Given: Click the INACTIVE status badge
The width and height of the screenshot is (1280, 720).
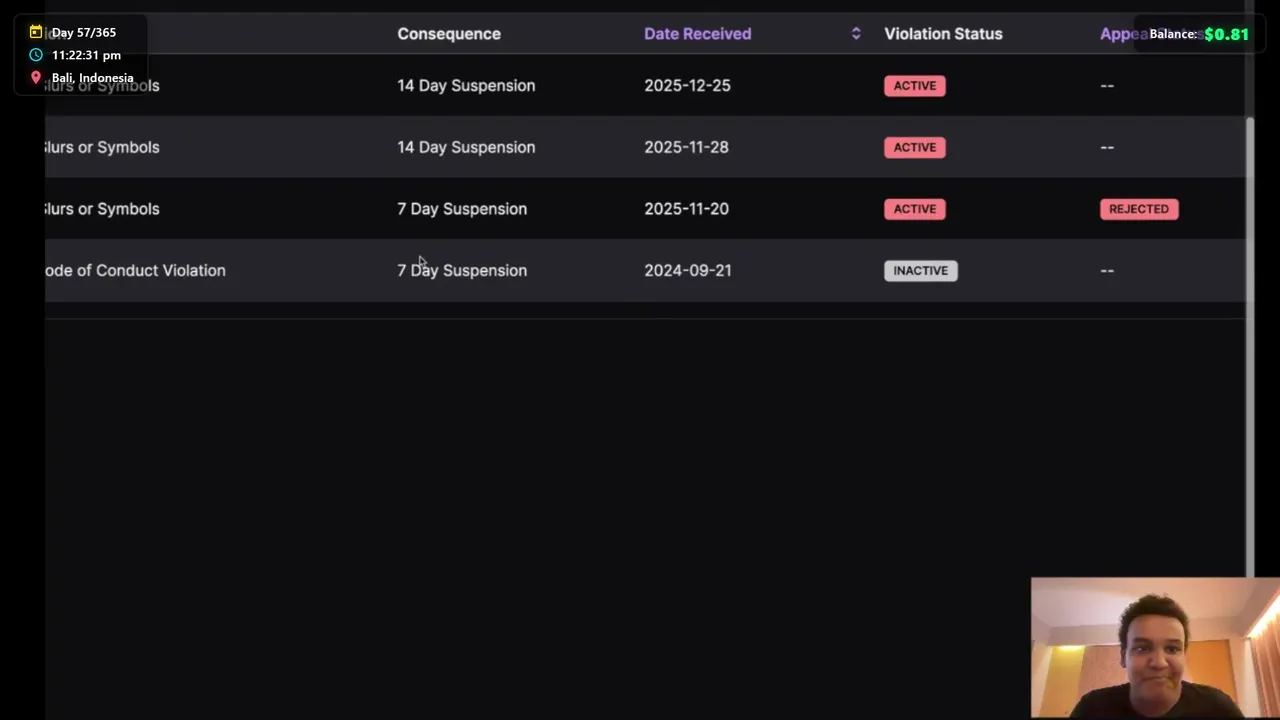Looking at the screenshot, I should coord(920,271).
